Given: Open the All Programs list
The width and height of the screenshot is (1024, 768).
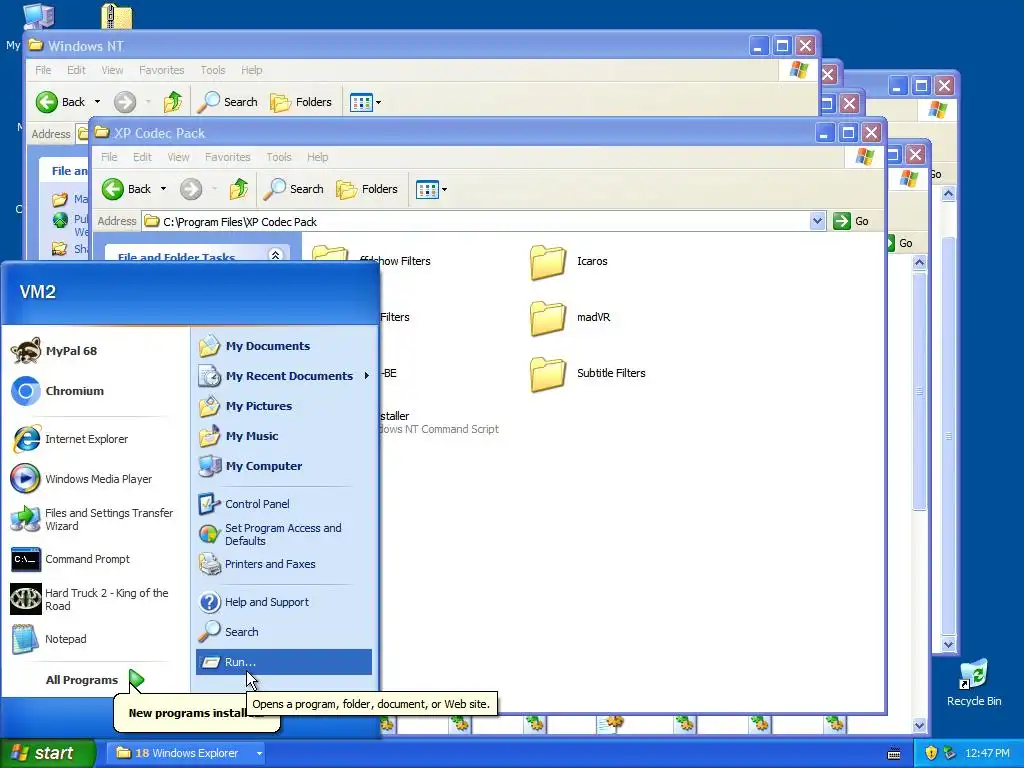Looking at the screenshot, I should click(95, 680).
